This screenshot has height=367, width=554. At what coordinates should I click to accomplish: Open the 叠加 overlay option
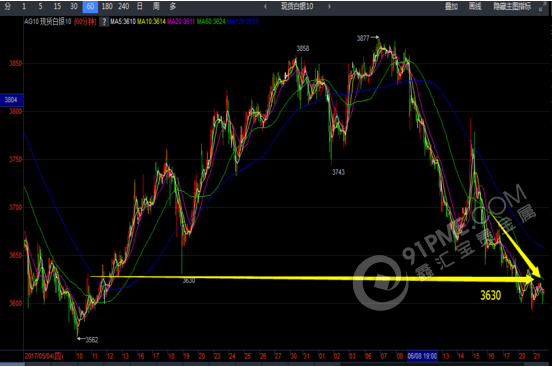pyautogui.click(x=451, y=6)
